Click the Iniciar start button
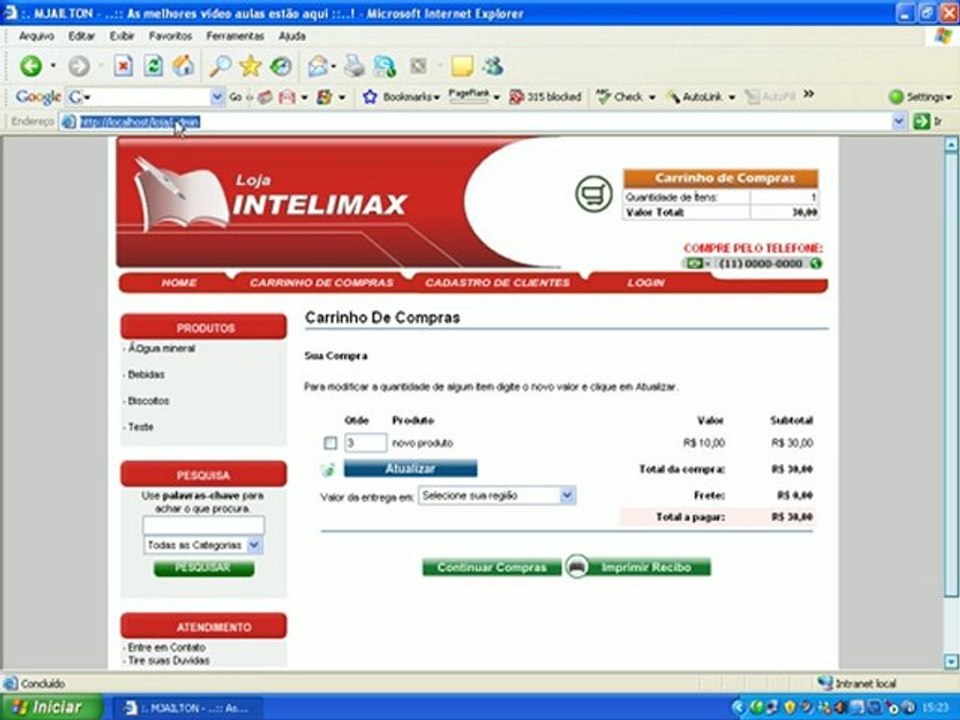Viewport: 960px width, 720px height. pyautogui.click(x=52, y=707)
